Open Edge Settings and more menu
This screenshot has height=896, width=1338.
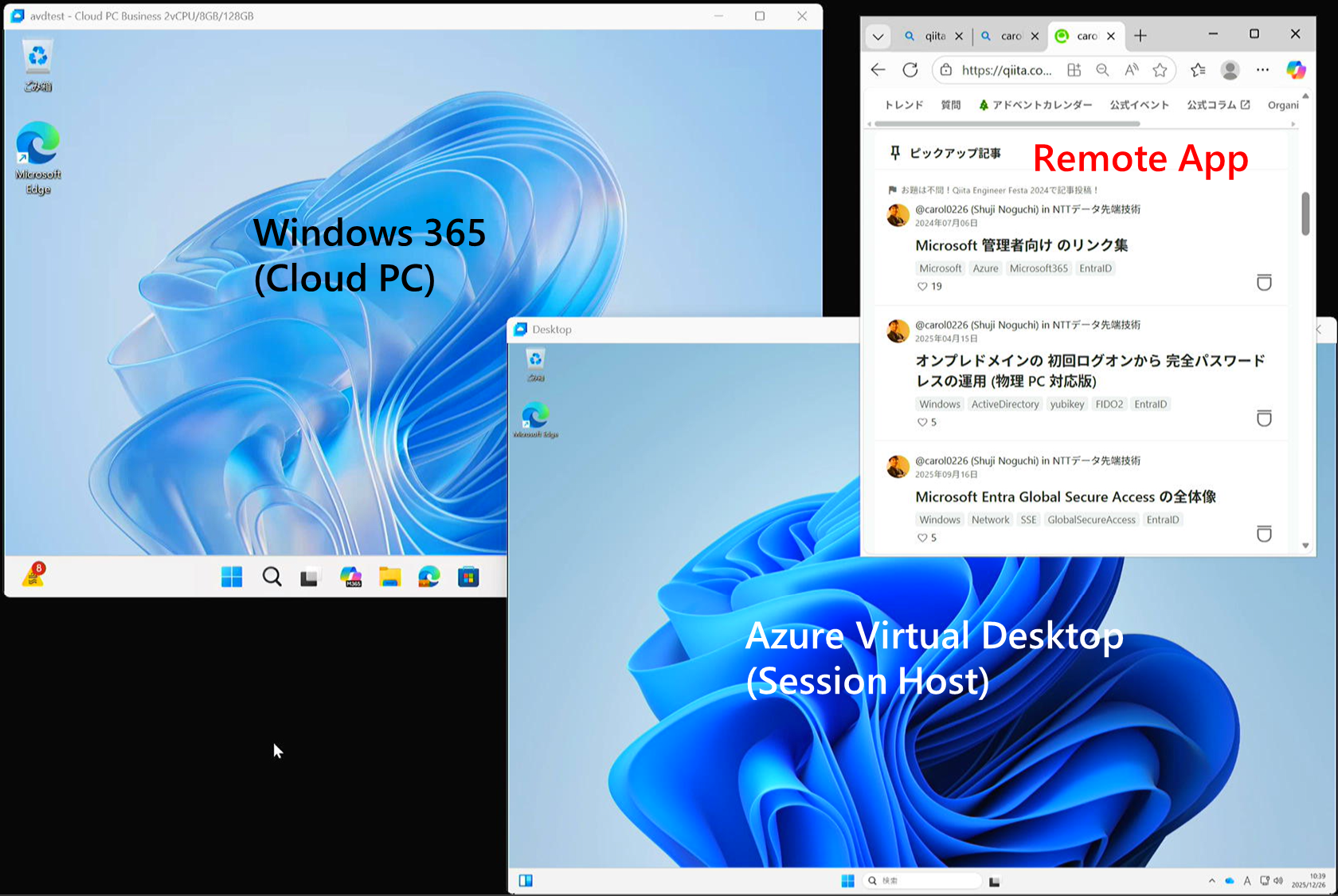click(1262, 70)
